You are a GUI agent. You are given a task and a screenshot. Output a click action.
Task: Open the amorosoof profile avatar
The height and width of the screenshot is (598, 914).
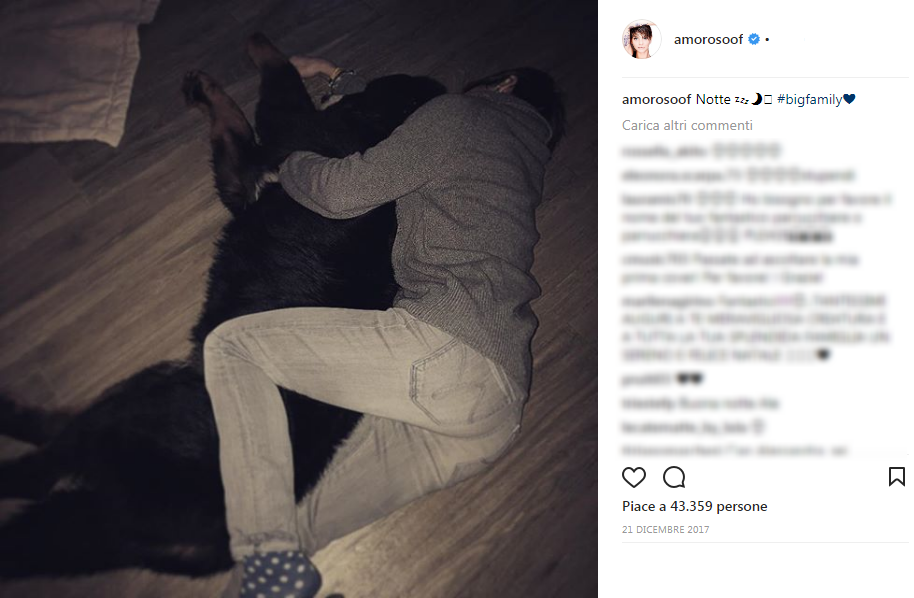pos(641,39)
